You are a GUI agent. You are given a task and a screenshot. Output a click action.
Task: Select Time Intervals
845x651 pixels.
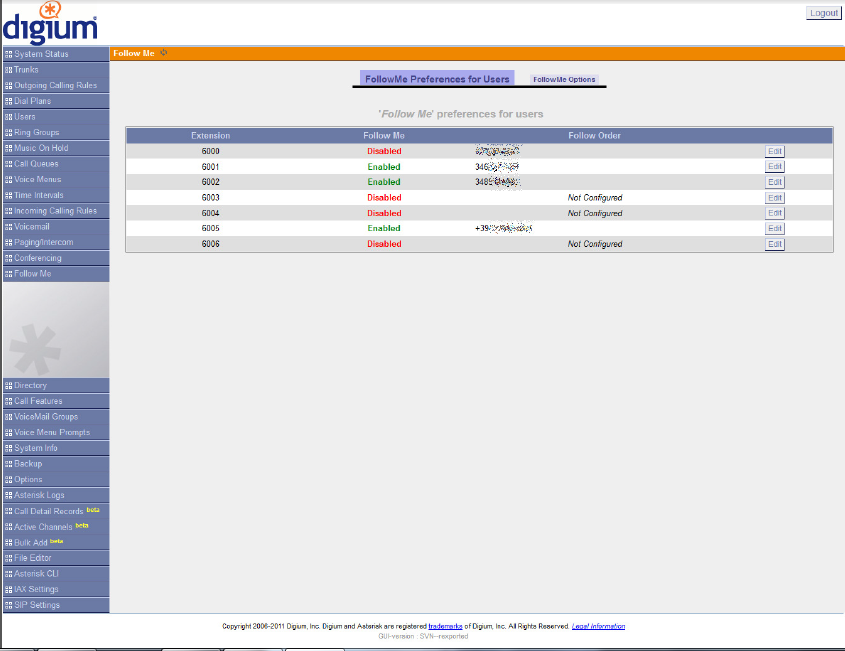coord(56,195)
